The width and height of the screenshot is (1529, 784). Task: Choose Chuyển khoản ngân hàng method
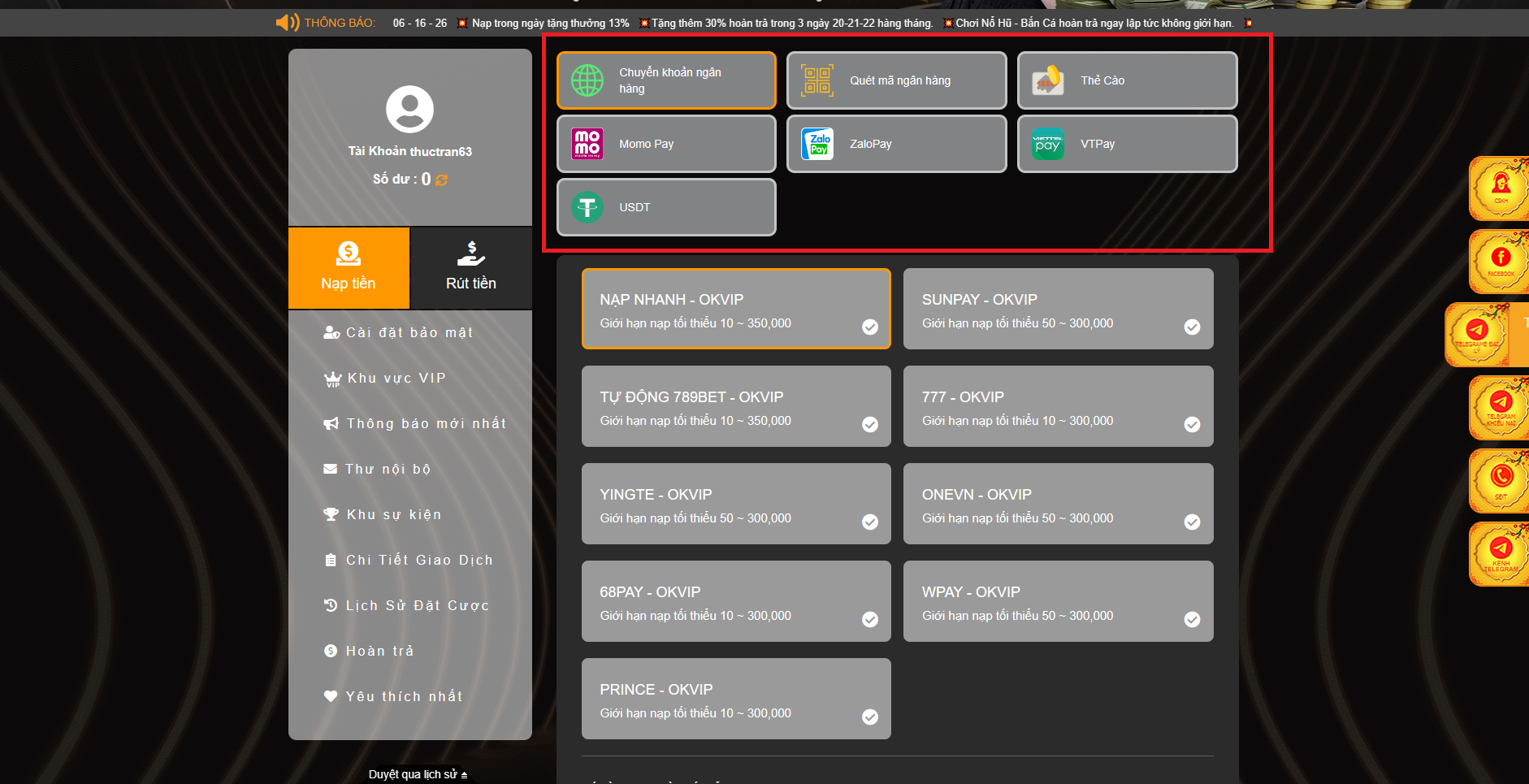click(666, 80)
